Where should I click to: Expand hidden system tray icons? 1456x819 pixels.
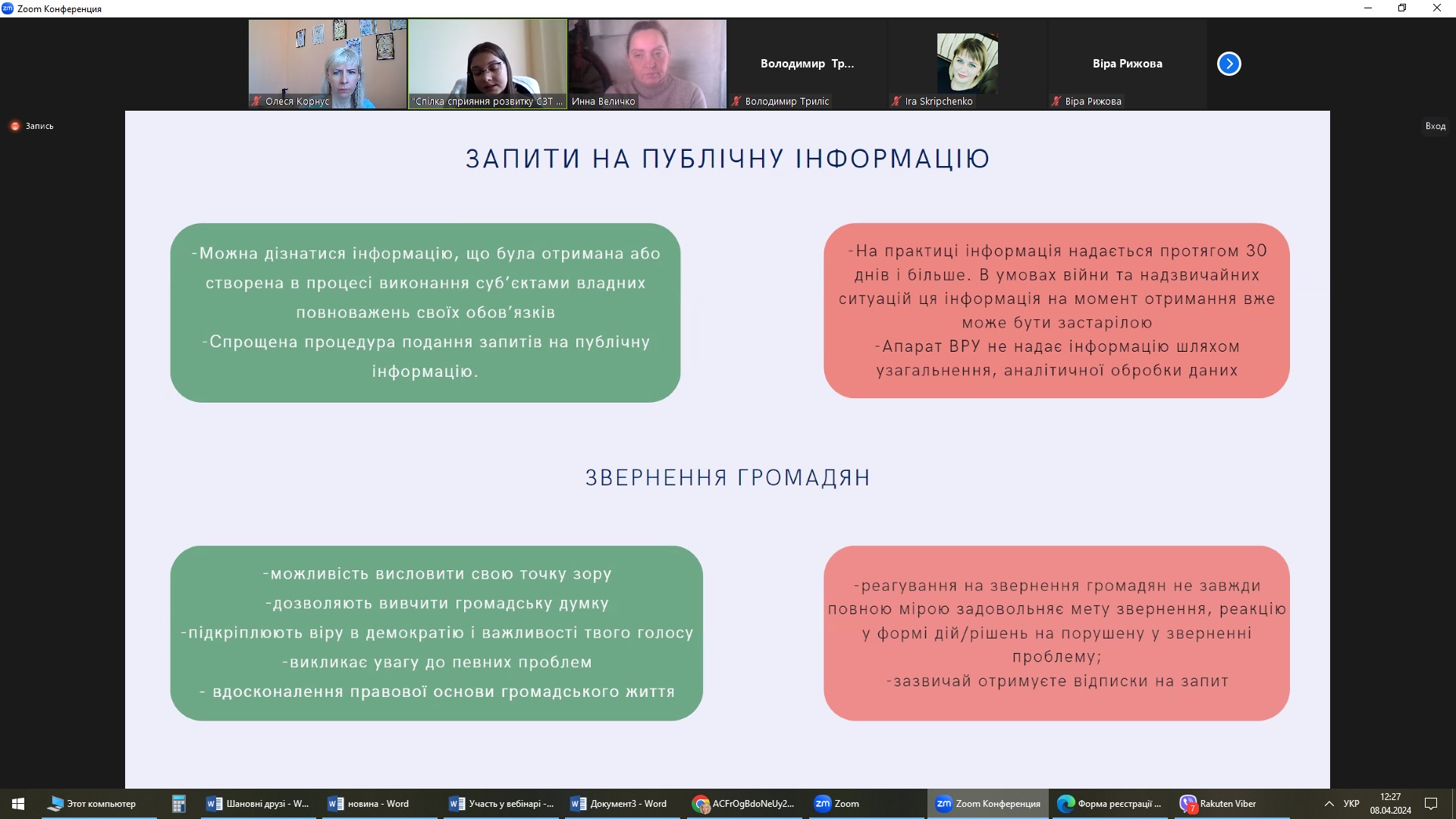pos(1329,804)
